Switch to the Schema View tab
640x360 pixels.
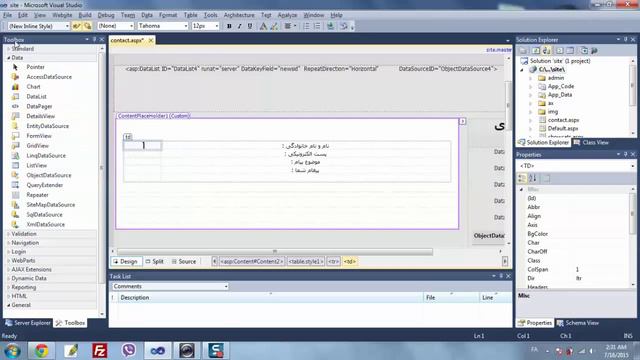[x=578, y=323]
